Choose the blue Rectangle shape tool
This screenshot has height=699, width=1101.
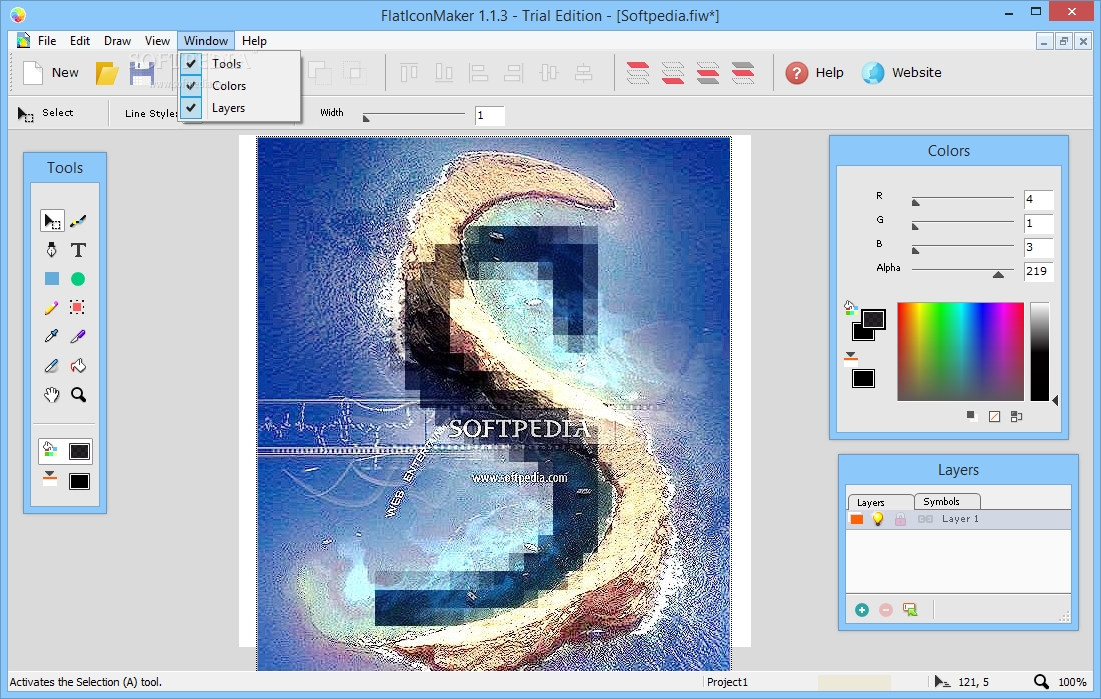pyautogui.click(x=52, y=279)
